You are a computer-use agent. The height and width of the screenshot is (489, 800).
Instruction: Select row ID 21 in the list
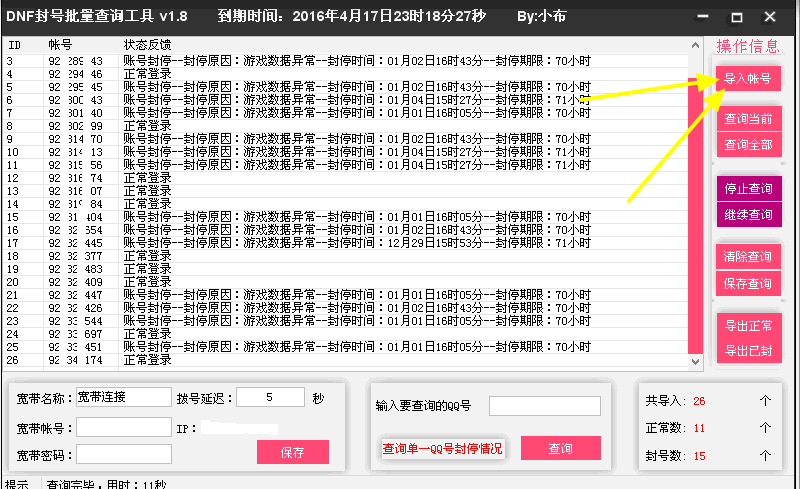pyautogui.click(x=345, y=295)
